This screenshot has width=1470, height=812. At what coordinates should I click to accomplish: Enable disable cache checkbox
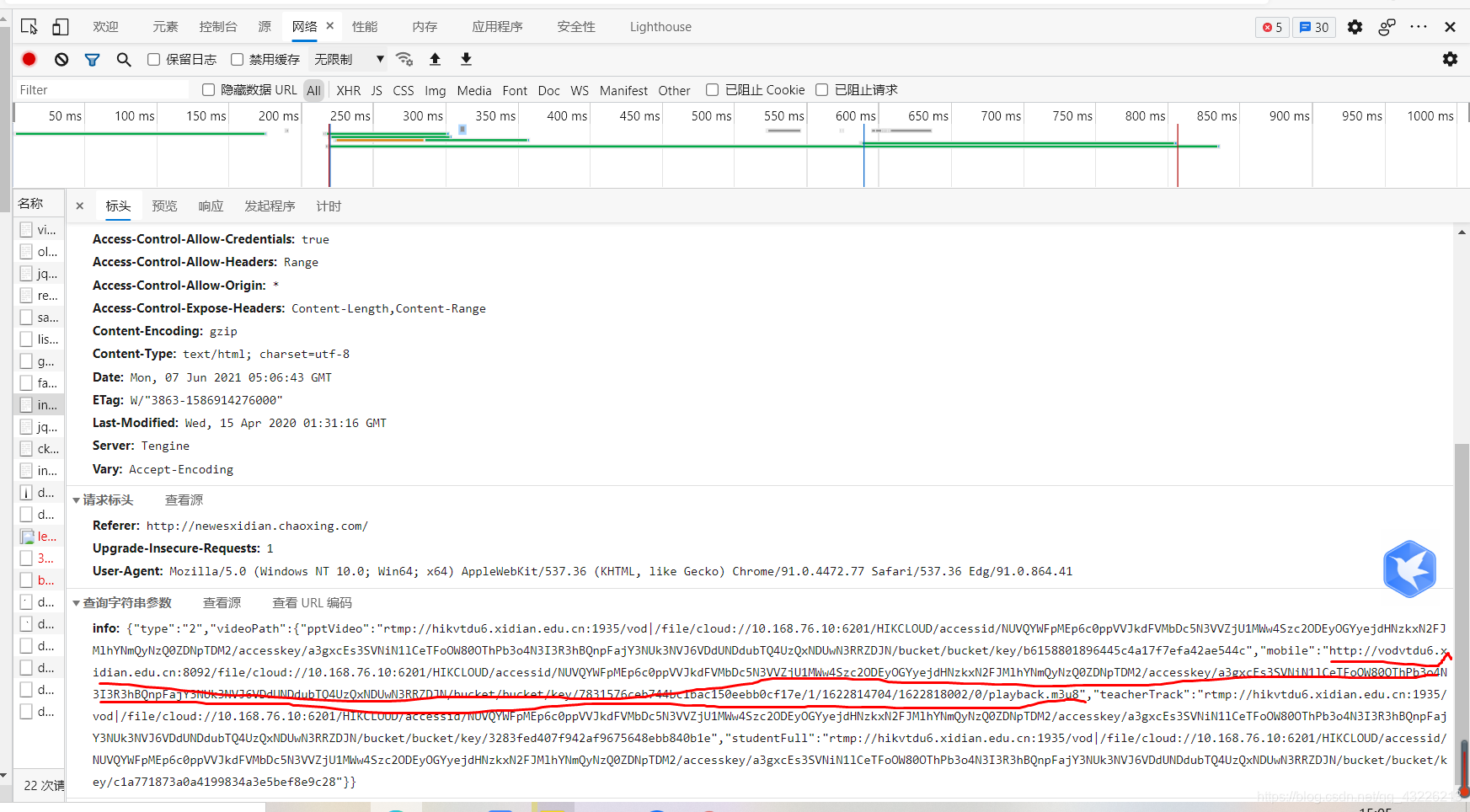[x=237, y=59]
